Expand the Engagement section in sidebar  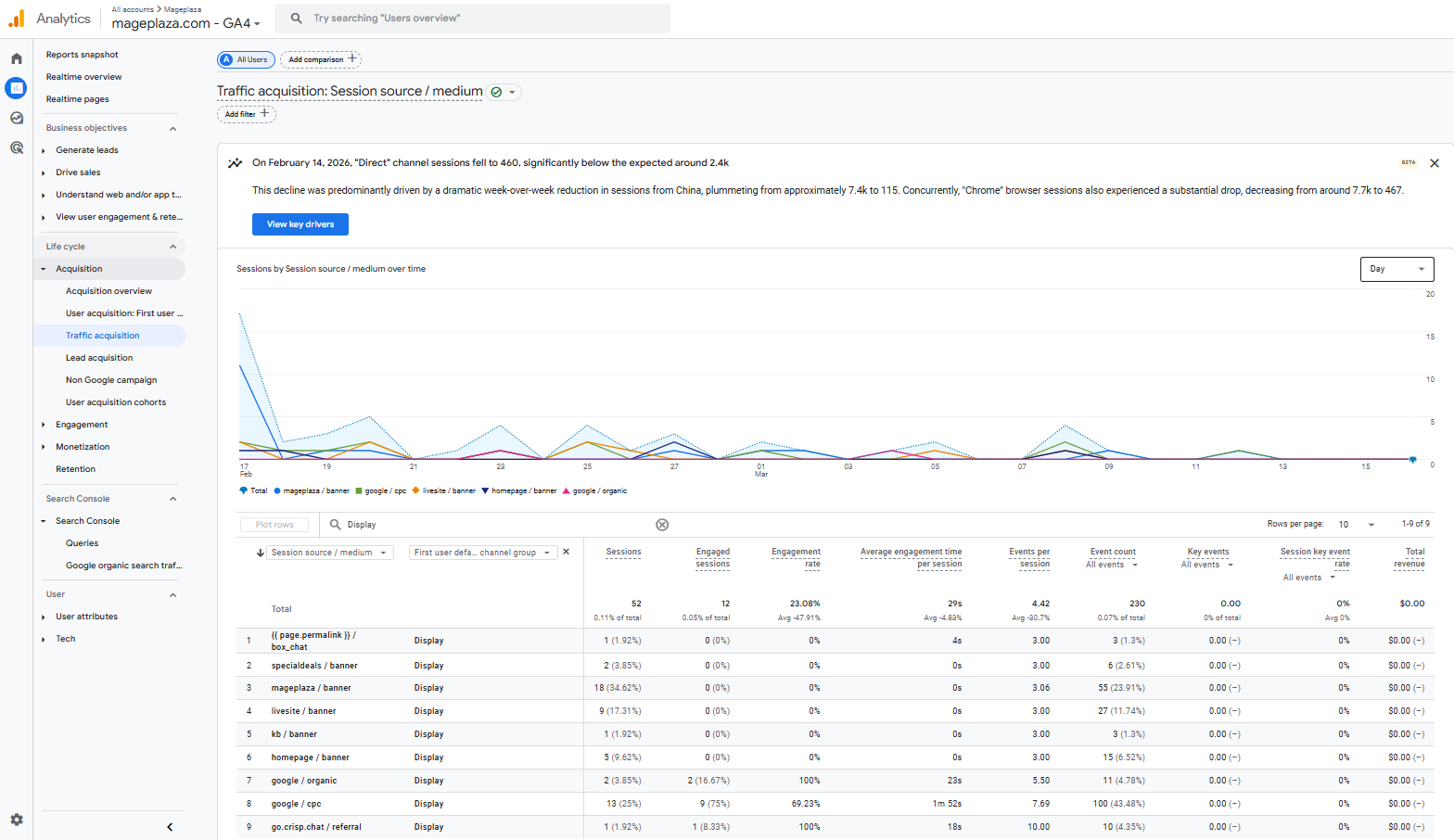[x=82, y=425]
